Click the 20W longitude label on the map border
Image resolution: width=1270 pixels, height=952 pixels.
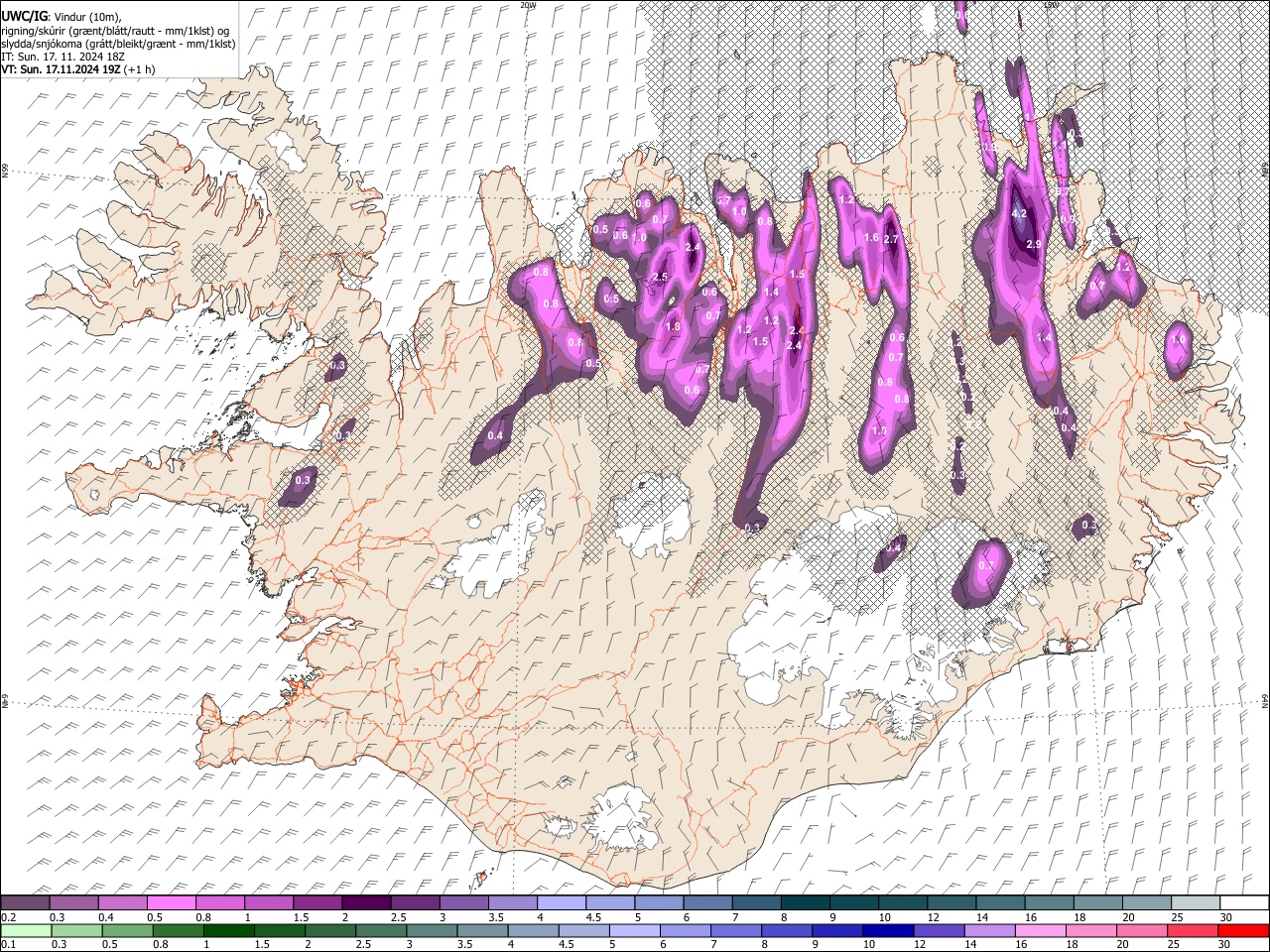pos(528,5)
